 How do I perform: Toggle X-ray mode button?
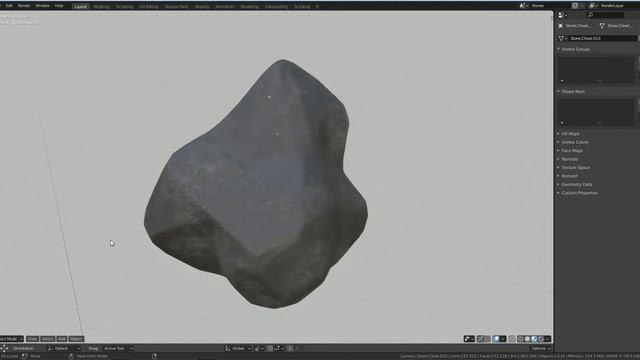point(512,339)
